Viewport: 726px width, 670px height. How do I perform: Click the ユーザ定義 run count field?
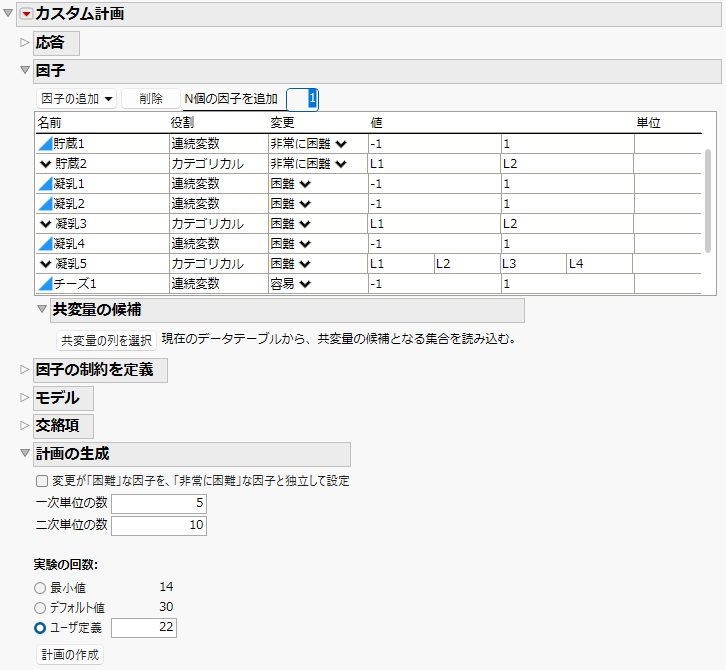point(144,628)
